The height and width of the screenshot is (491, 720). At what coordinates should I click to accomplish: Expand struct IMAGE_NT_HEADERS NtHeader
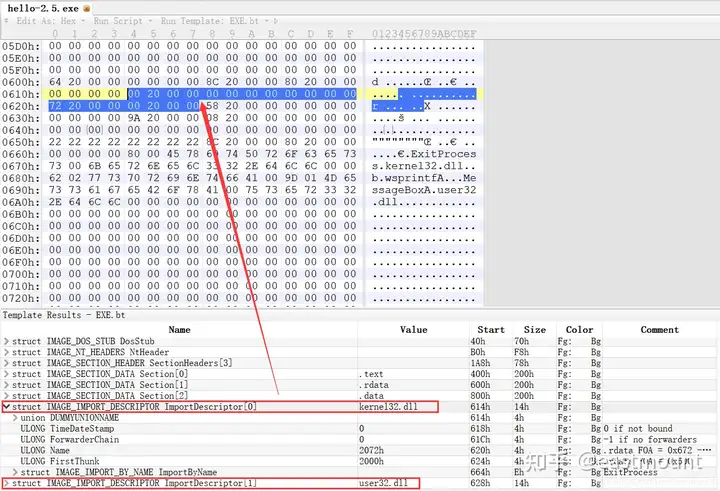pyautogui.click(x=6, y=352)
